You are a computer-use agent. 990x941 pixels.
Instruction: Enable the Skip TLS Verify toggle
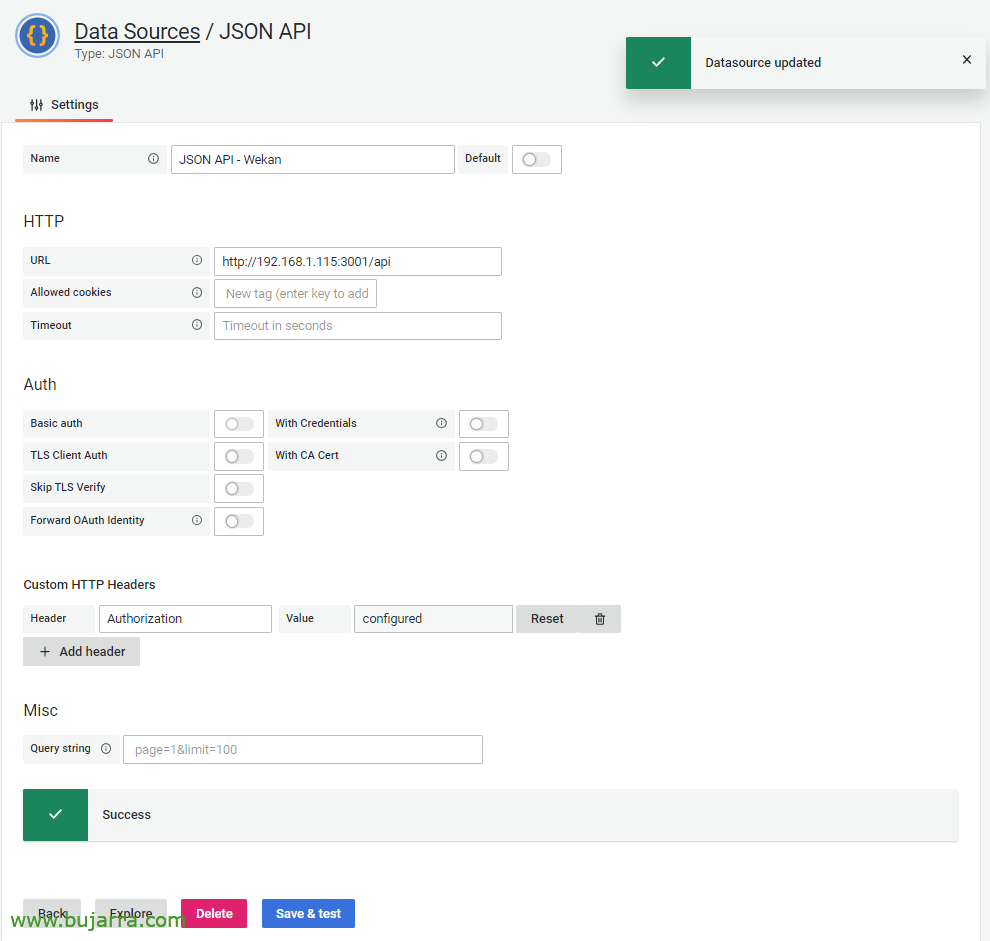[x=239, y=489]
